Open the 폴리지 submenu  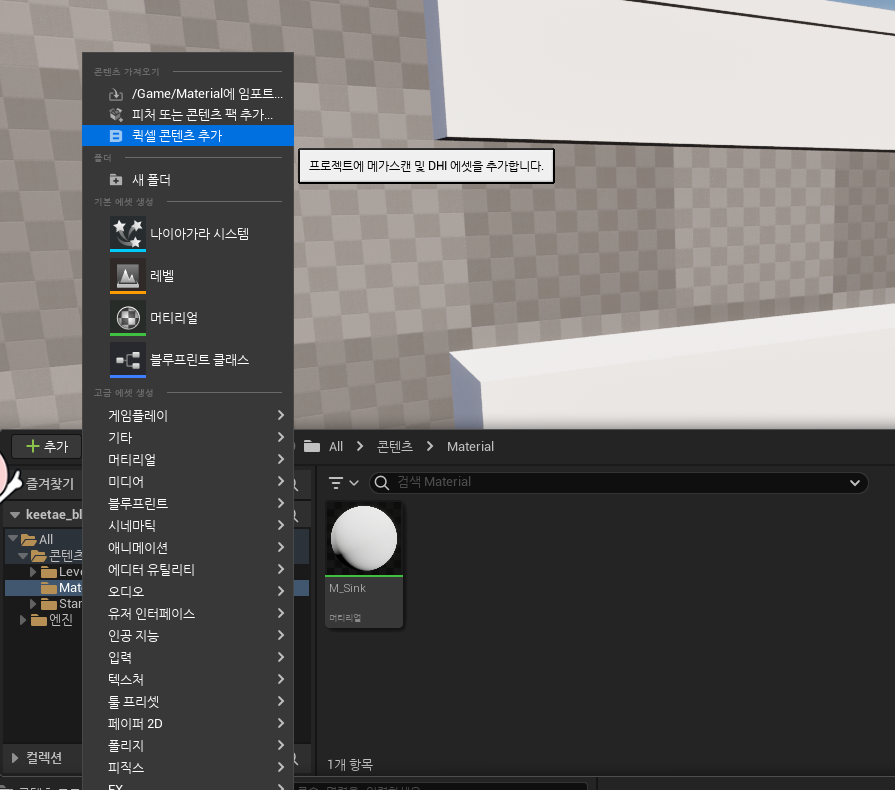(188, 745)
